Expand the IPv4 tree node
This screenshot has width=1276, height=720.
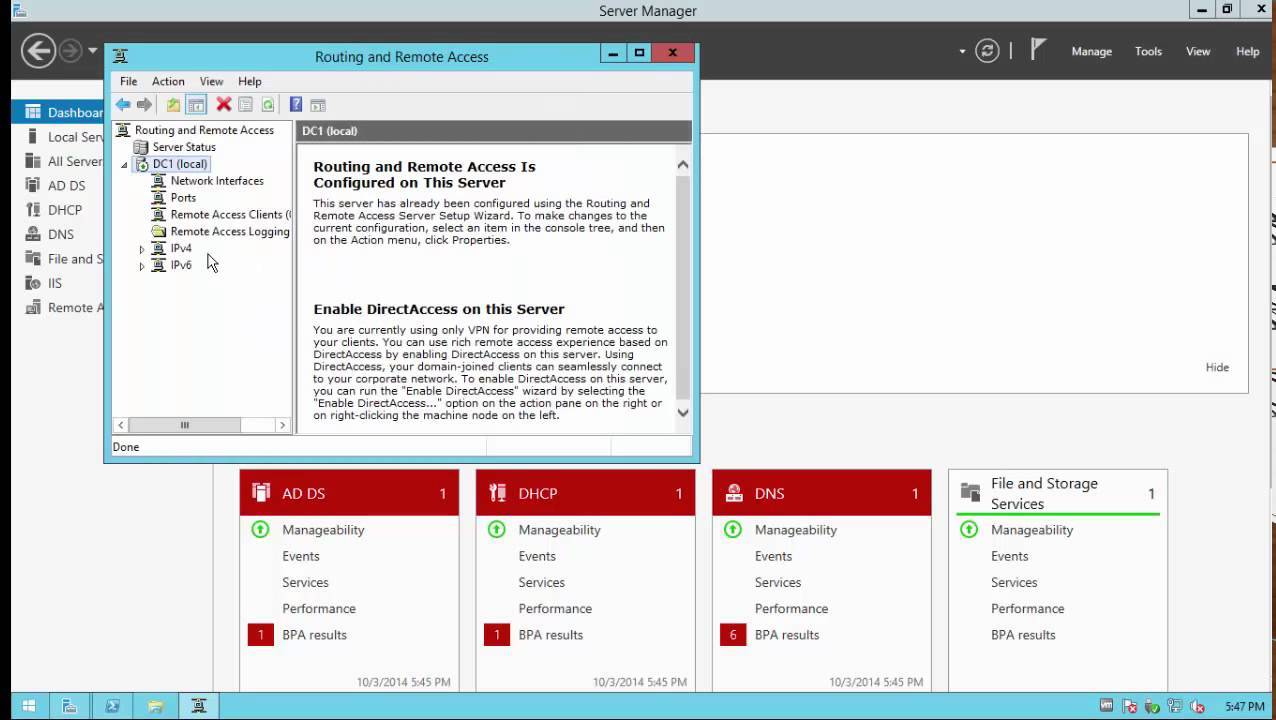142,249
